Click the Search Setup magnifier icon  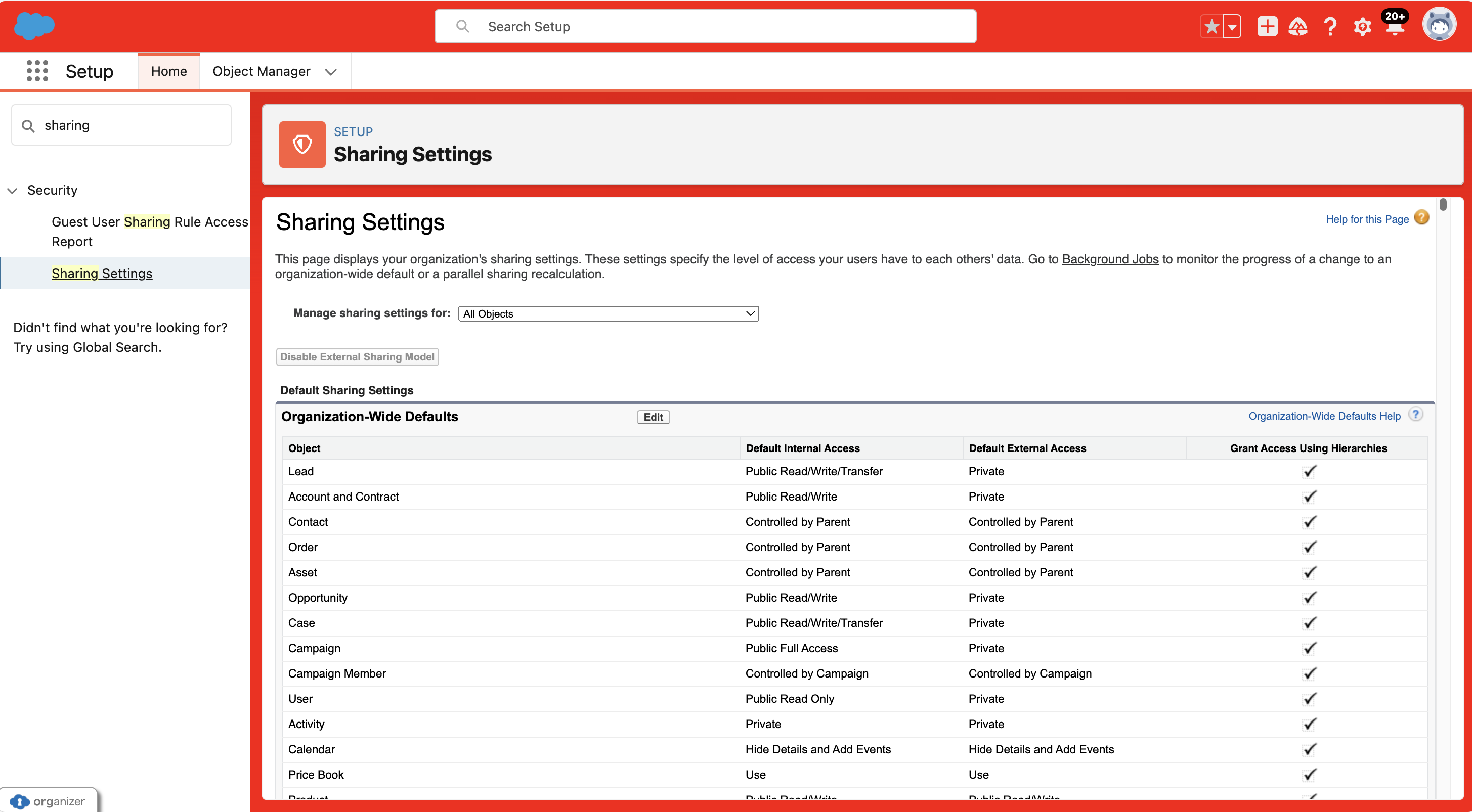click(463, 26)
